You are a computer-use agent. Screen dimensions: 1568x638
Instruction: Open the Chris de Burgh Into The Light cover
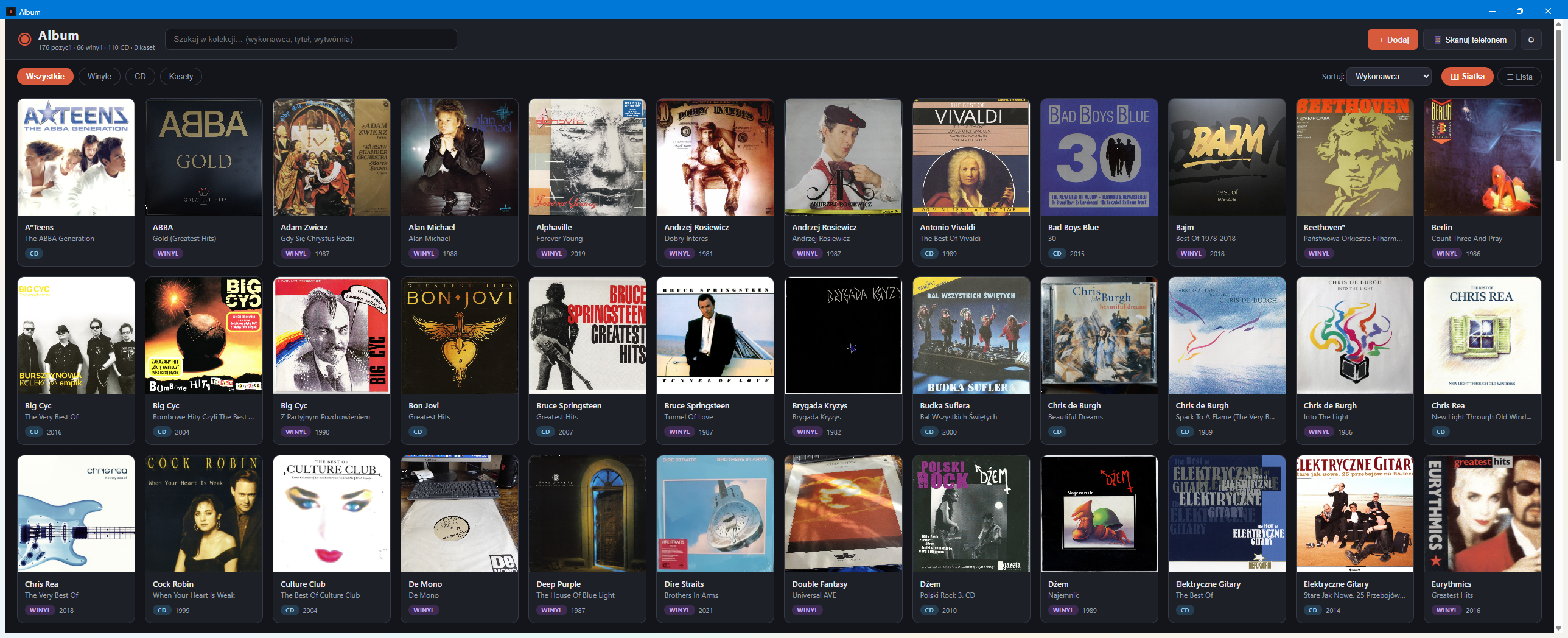pos(1355,335)
